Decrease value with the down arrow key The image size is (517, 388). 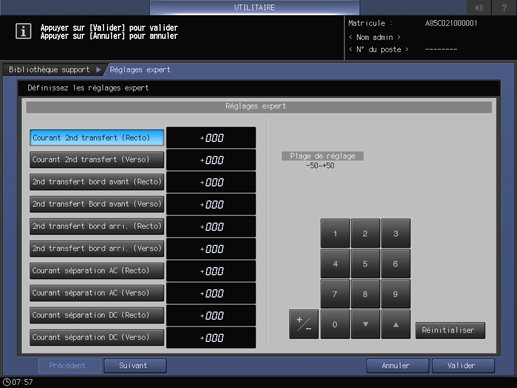tap(365, 324)
